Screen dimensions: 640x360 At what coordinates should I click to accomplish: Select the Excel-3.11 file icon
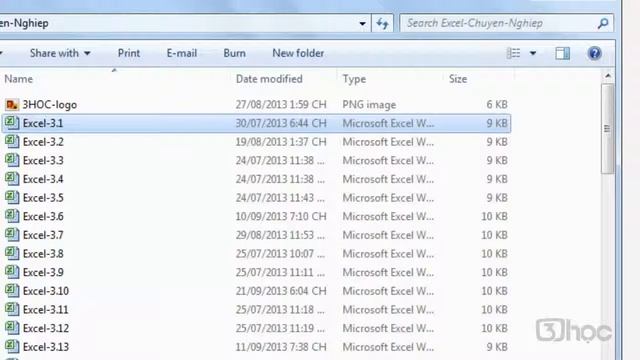[x=12, y=309]
